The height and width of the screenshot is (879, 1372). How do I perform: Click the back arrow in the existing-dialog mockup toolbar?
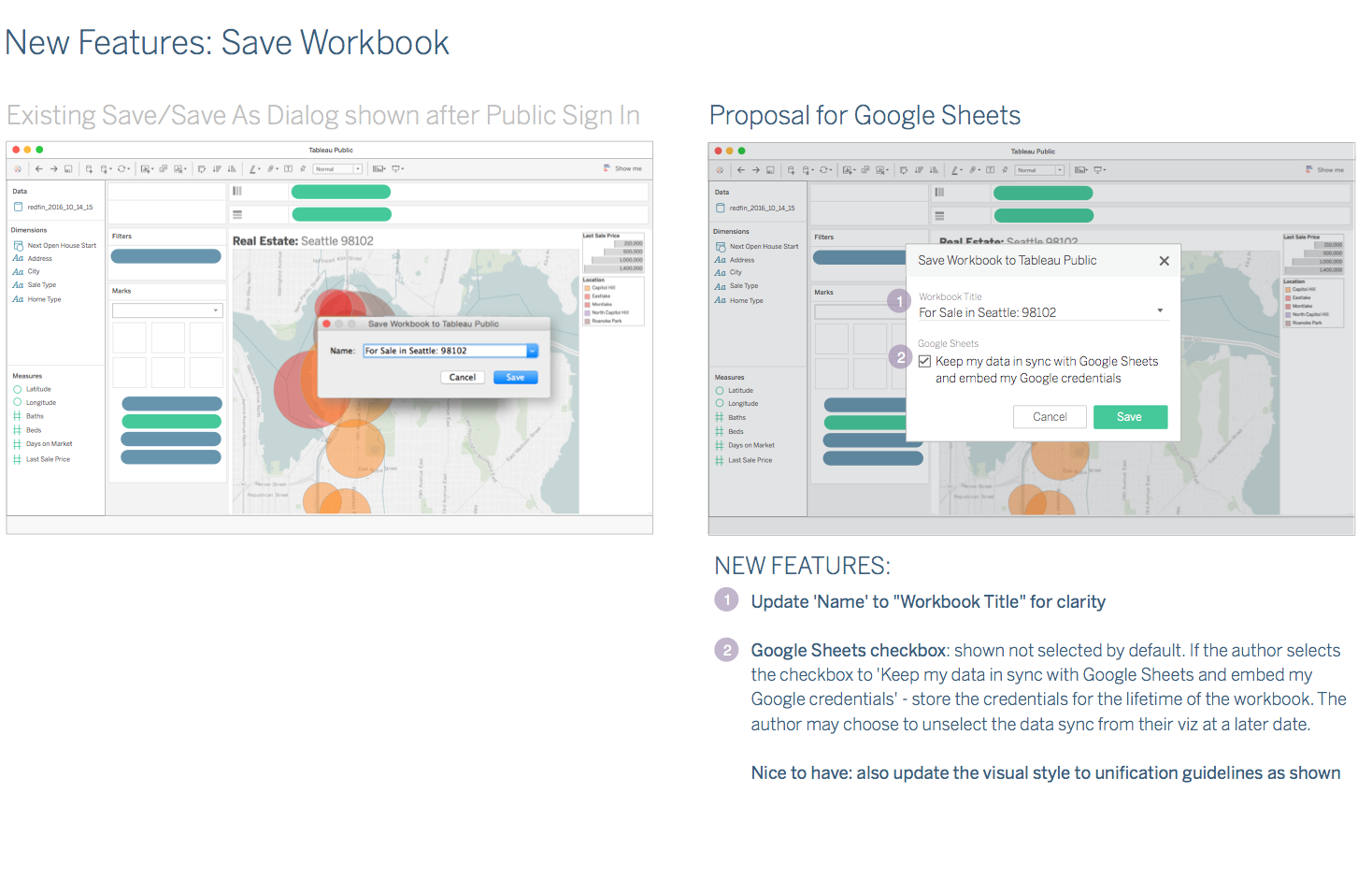pyautogui.click(x=39, y=169)
